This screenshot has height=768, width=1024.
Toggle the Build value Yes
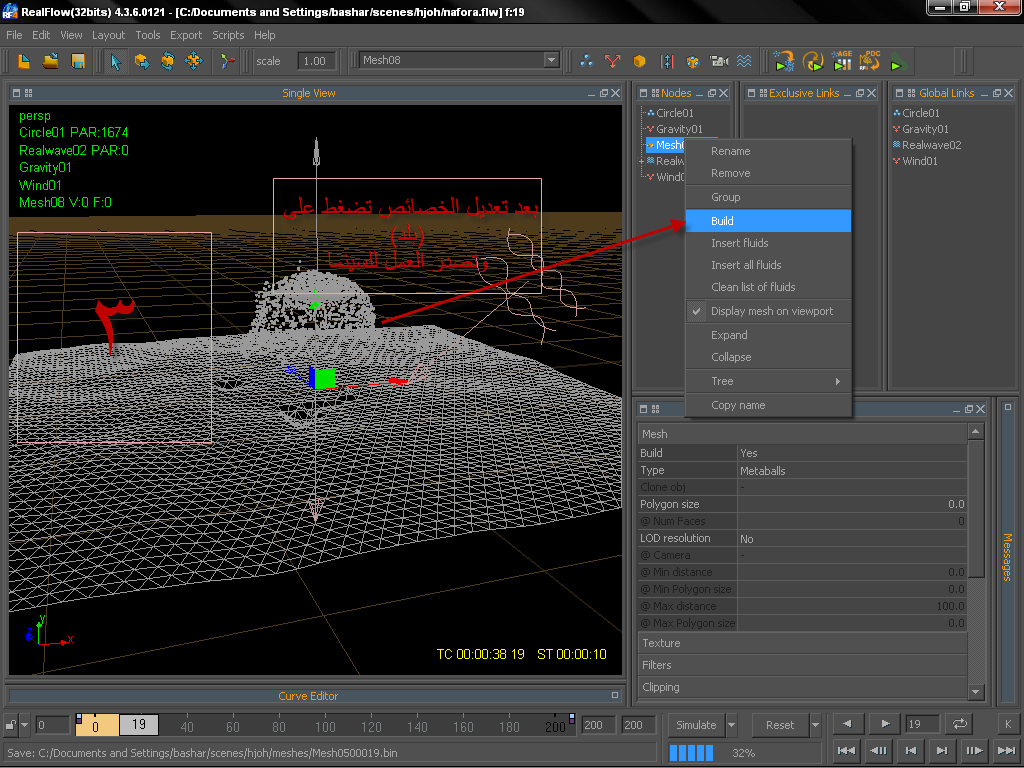click(x=852, y=453)
